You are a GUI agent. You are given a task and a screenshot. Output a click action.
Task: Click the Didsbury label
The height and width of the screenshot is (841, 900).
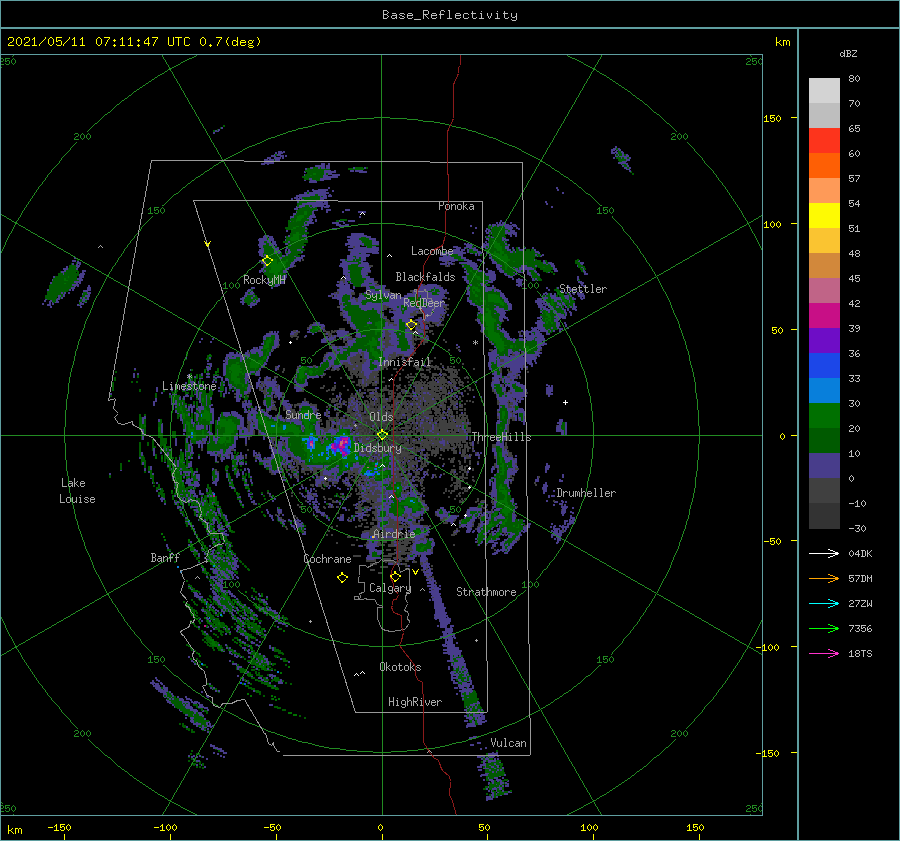378,448
